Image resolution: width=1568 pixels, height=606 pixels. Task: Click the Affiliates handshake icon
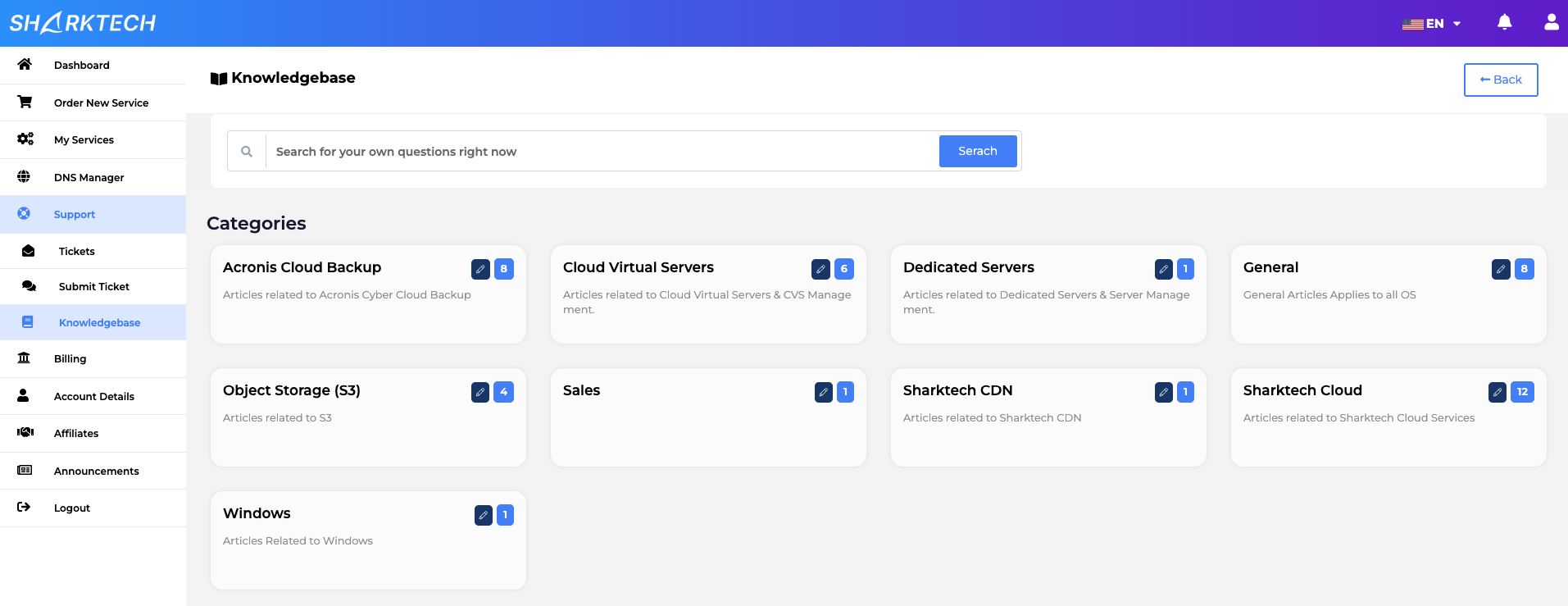point(25,433)
